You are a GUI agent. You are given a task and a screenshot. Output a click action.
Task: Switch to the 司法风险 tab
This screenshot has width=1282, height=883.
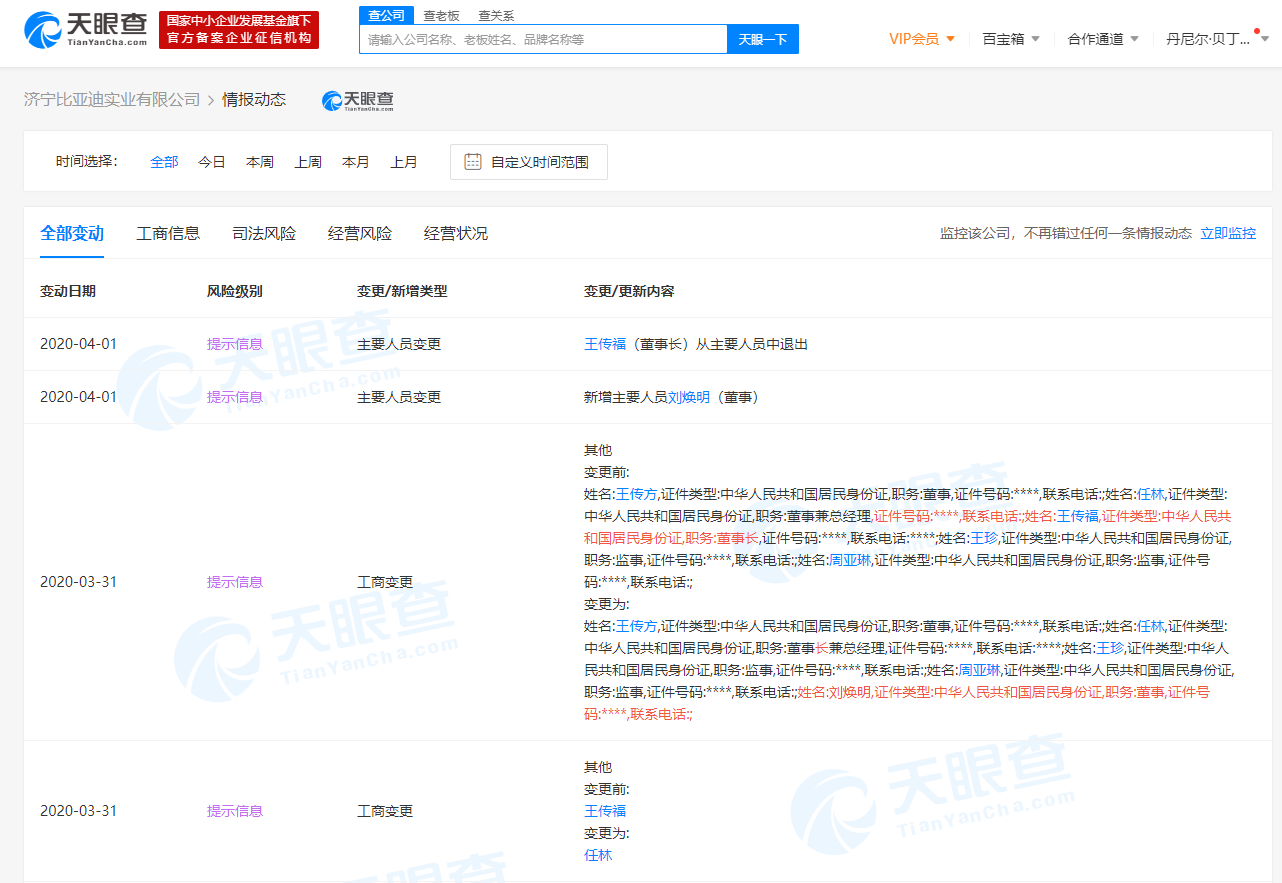click(x=263, y=233)
